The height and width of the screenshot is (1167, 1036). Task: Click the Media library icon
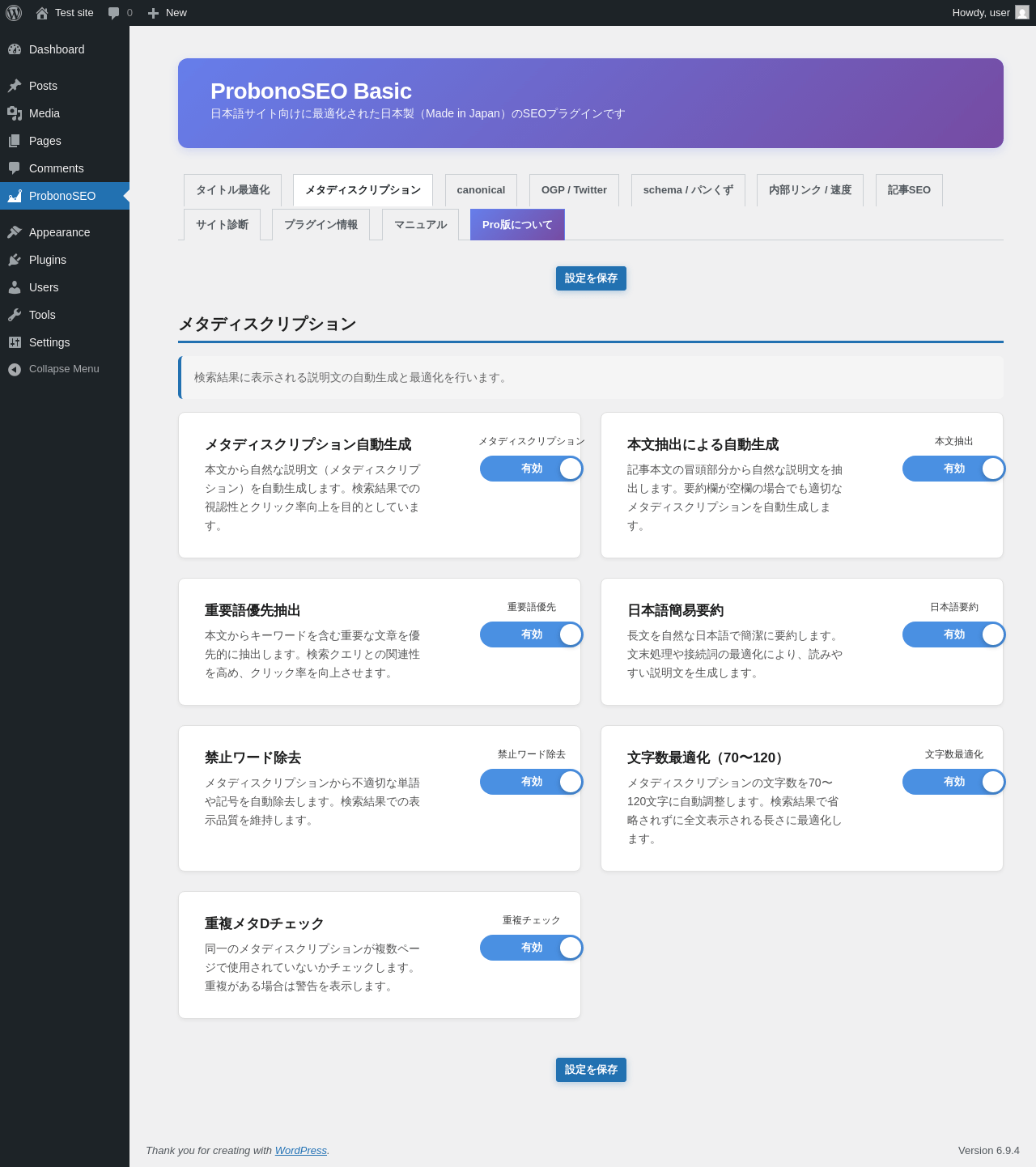point(15,113)
